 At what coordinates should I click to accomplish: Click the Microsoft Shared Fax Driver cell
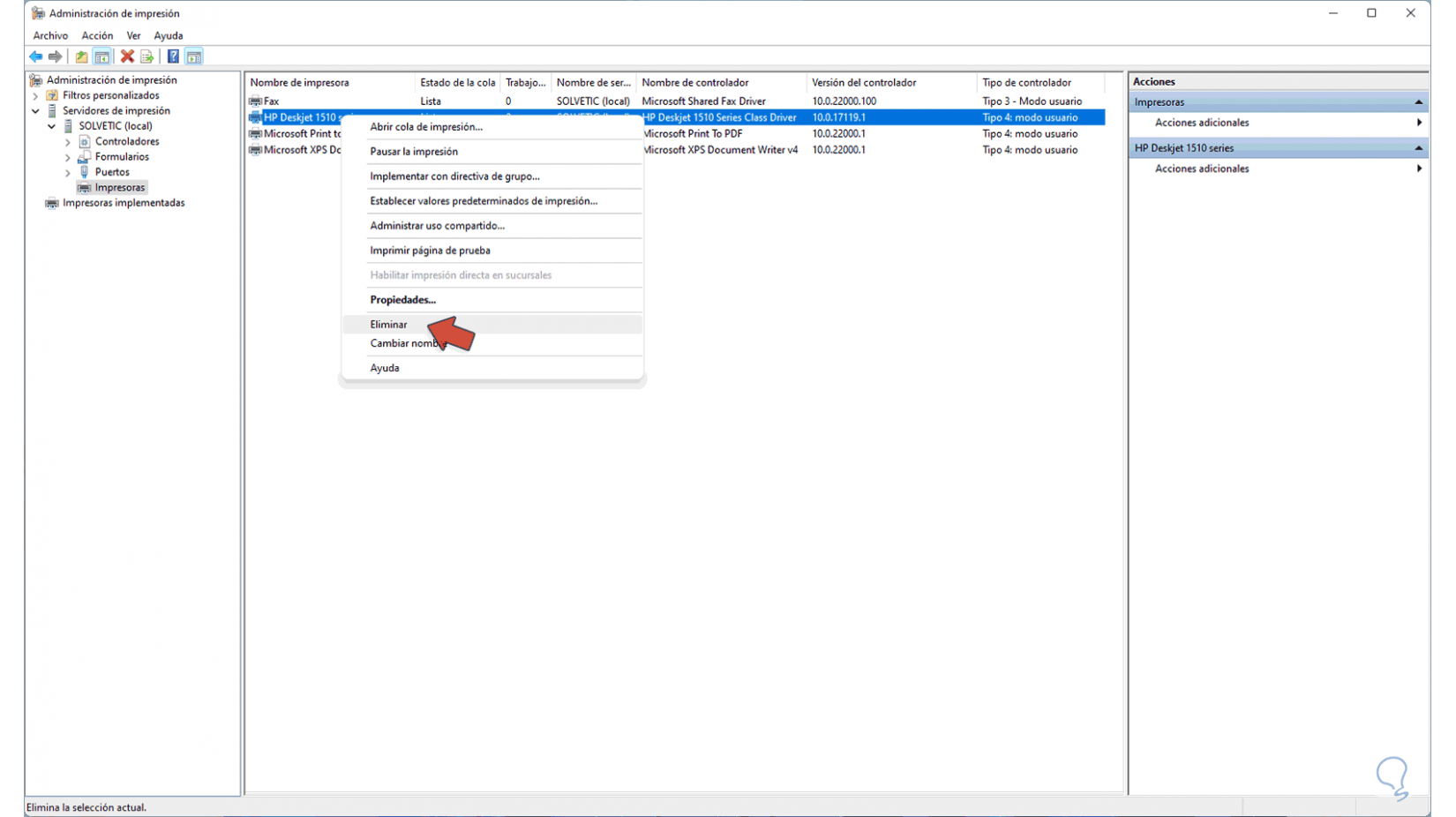point(703,101)
